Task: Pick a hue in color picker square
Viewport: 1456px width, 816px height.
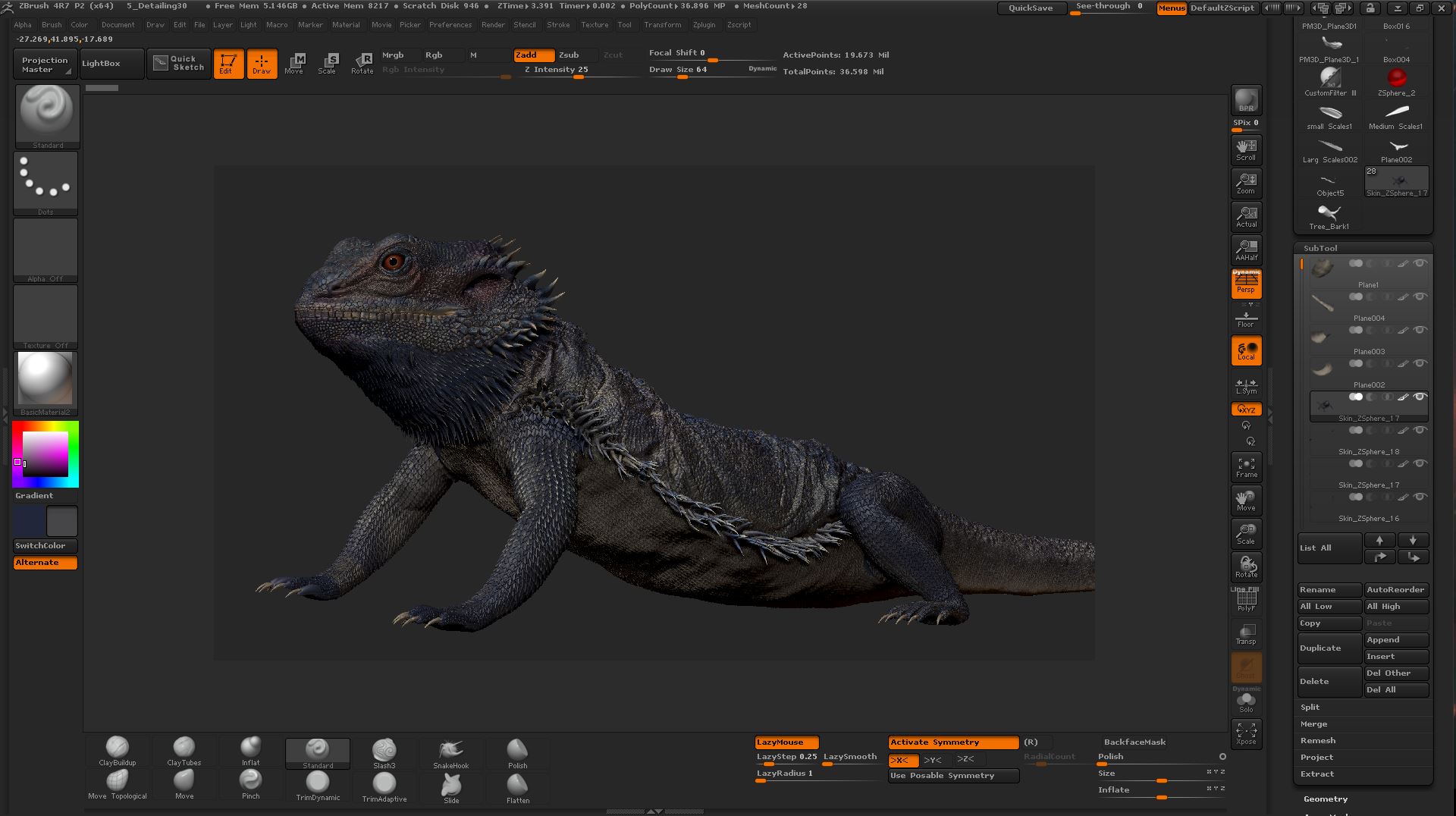Action: pos(45,454)
